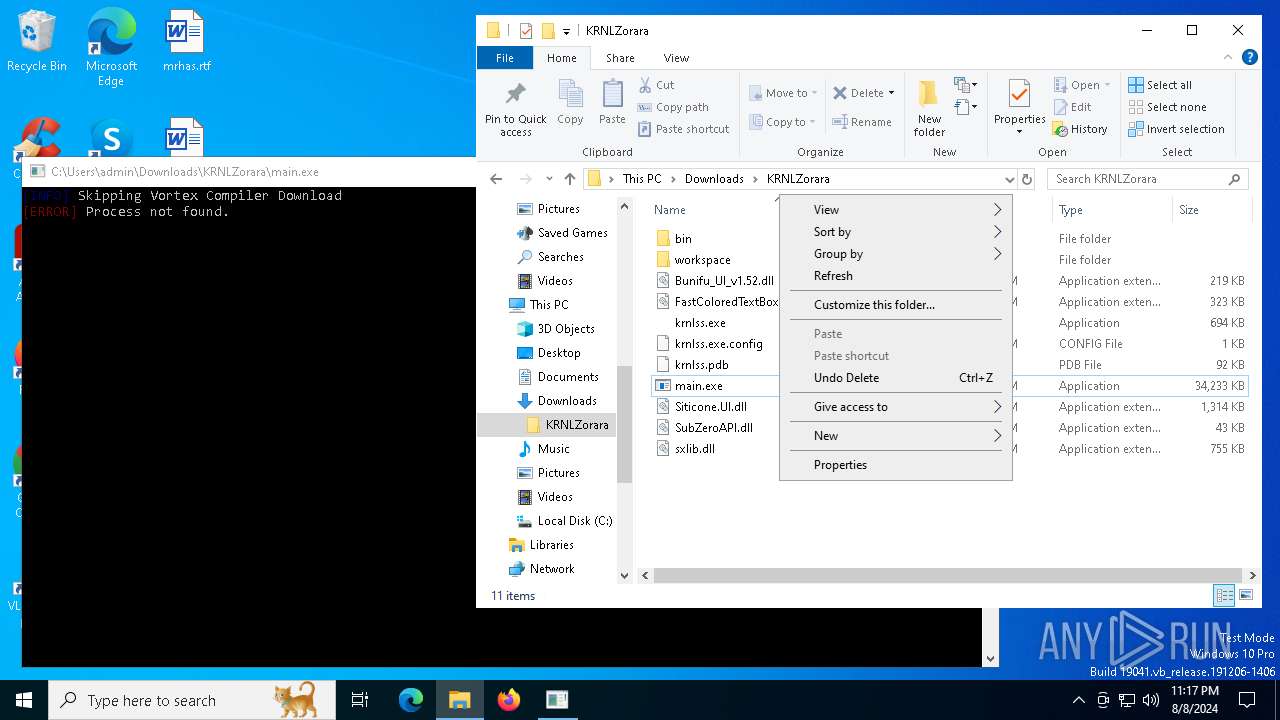Select SubZeroAPI.dll file
The width and height of the screenshot is (1280, 720).
(x=704, y=428)
